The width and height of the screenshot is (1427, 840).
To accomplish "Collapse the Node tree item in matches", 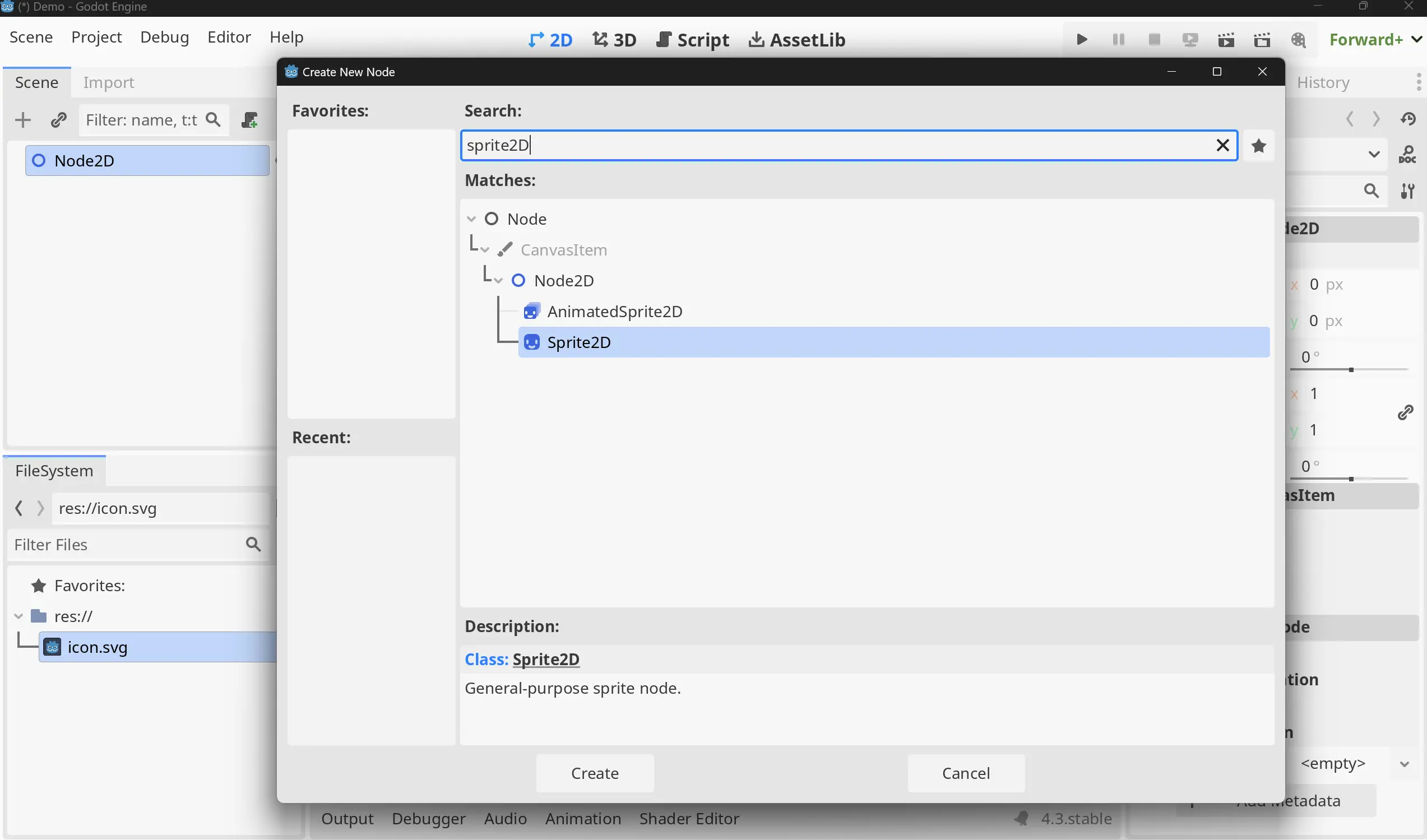I will pyautogui.click(x=471, y=219).
